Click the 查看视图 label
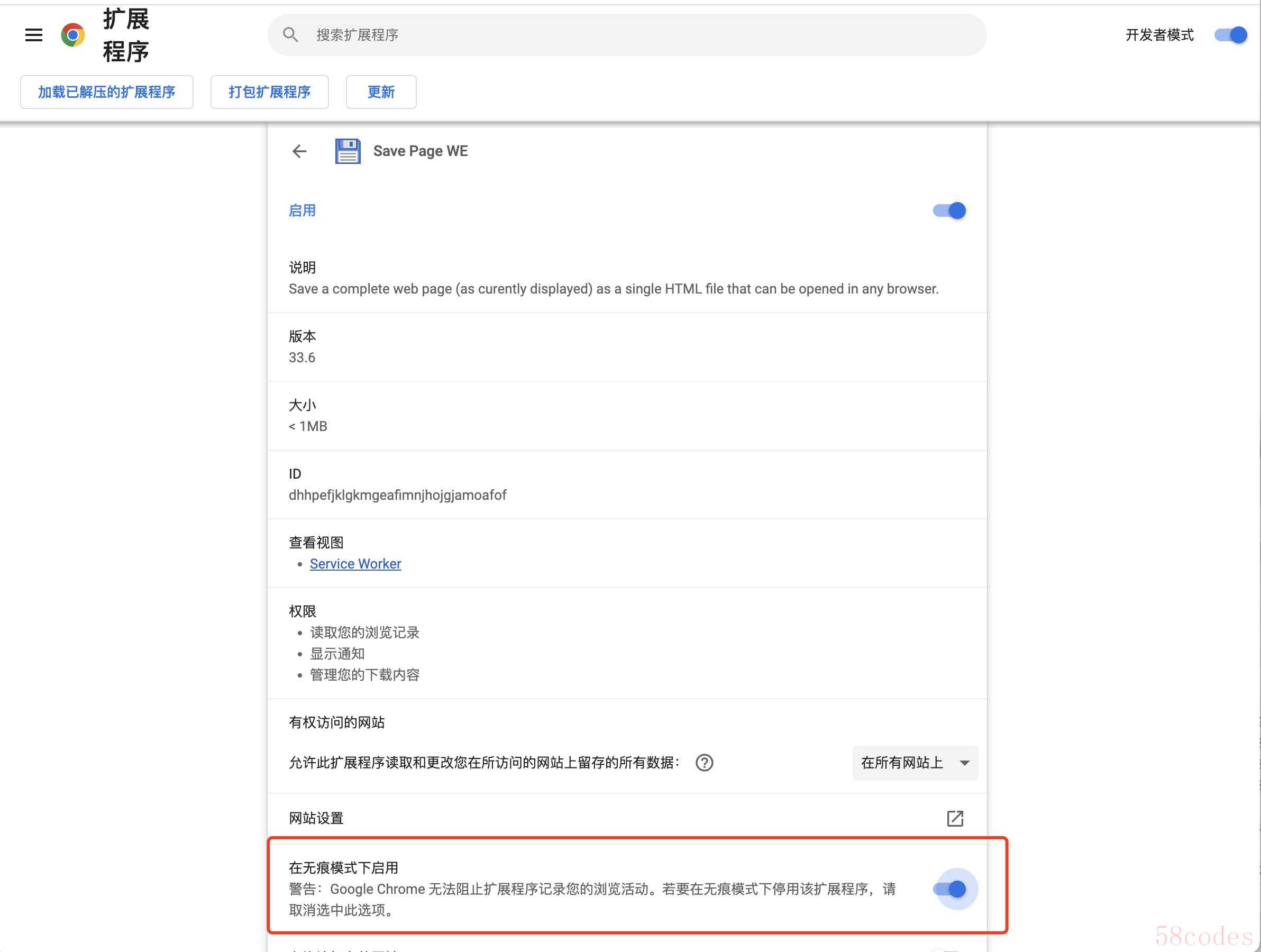Image resolution: width=1261 pixels, height=952 pixels. click(x=316, y=543)
